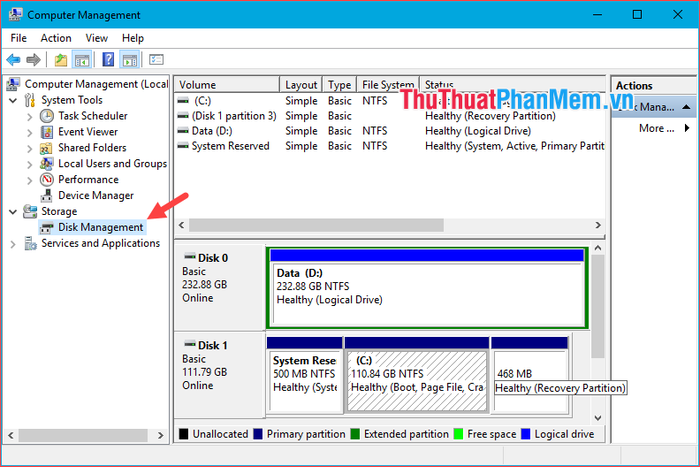This screenshot has width=700, height=467.
Task: Select the (C:) volume row
Action: point(389,101)
